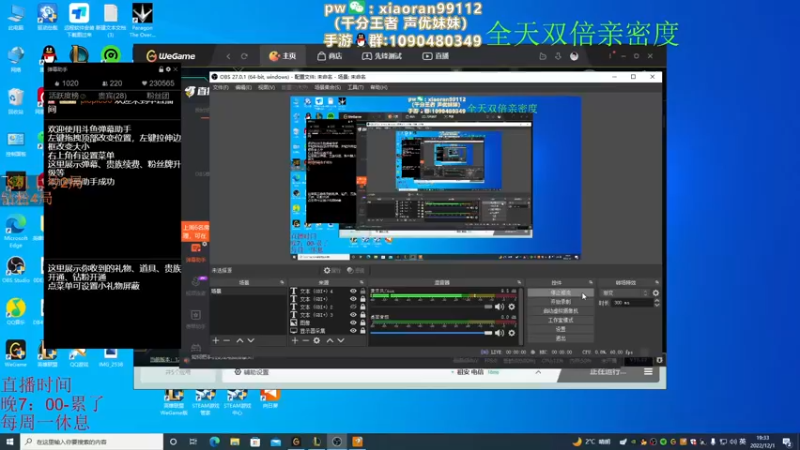Open the OBS 工具(T) menu
Viewport: 800px width, 450px height.
tap(356, 87)
